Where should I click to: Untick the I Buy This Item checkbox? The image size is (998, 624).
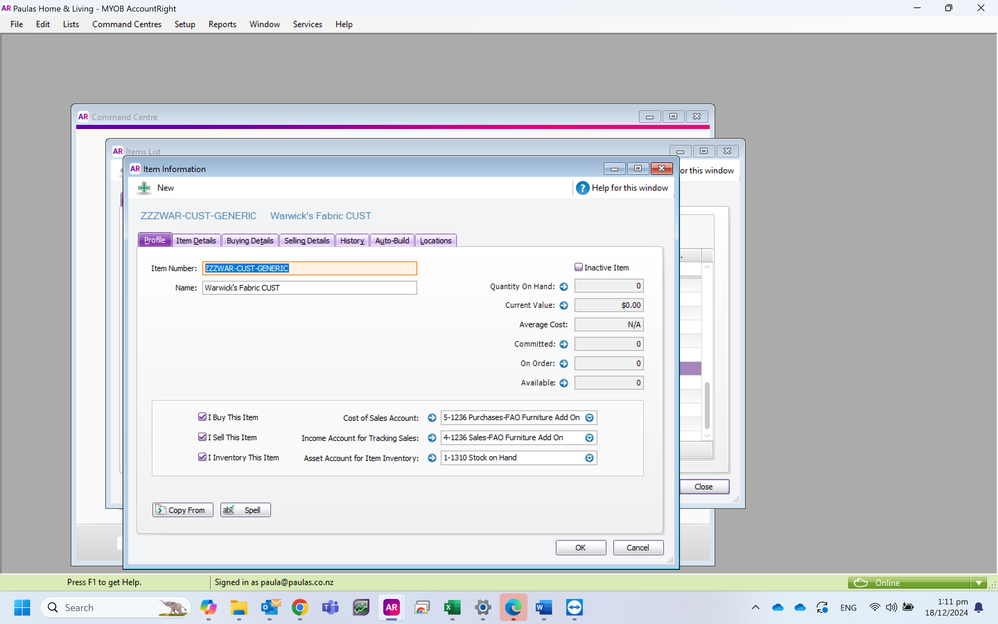203,418
